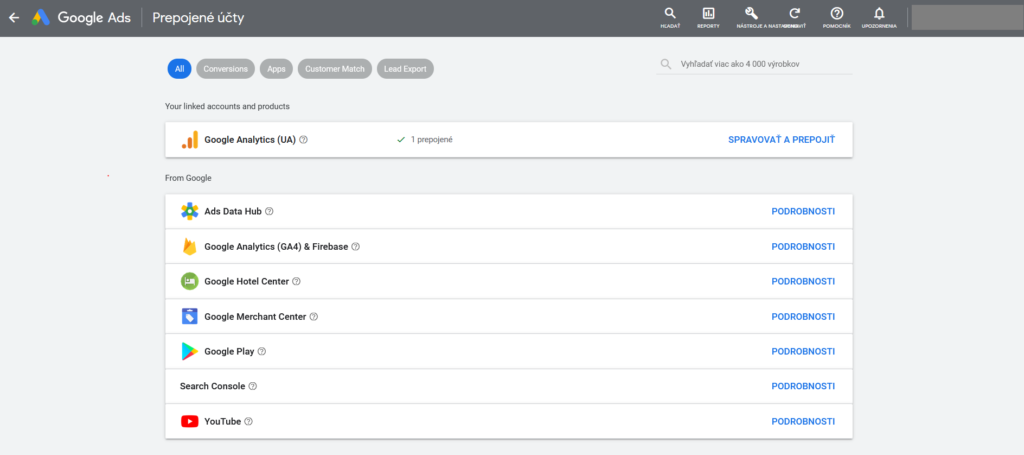Open Podrobnosti for Google Play

803,351
